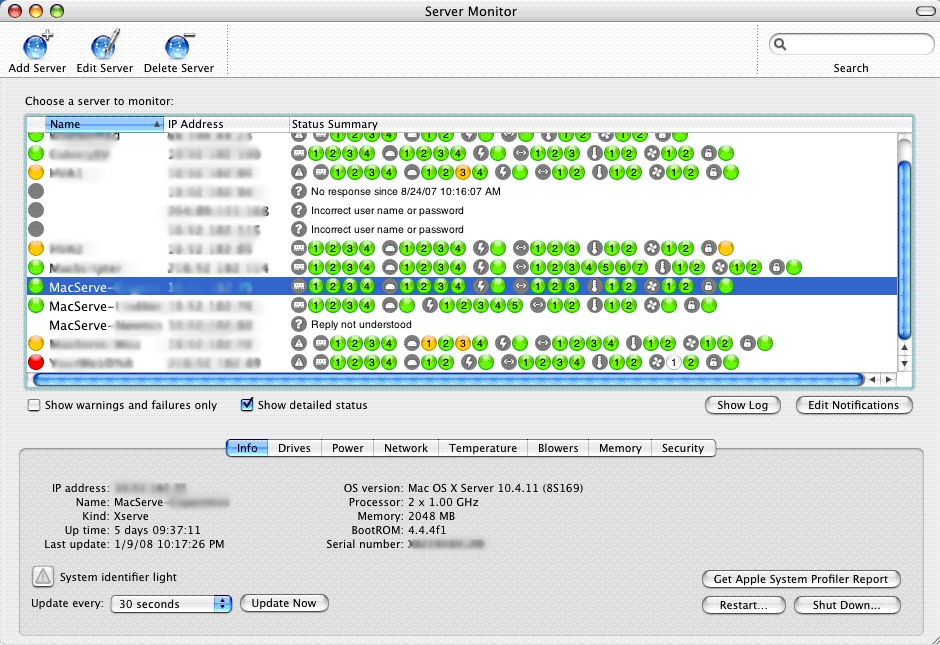Viewport: 940px width, 645px height.
Task: Open the Power tab
Action: (x=348, y=448)
